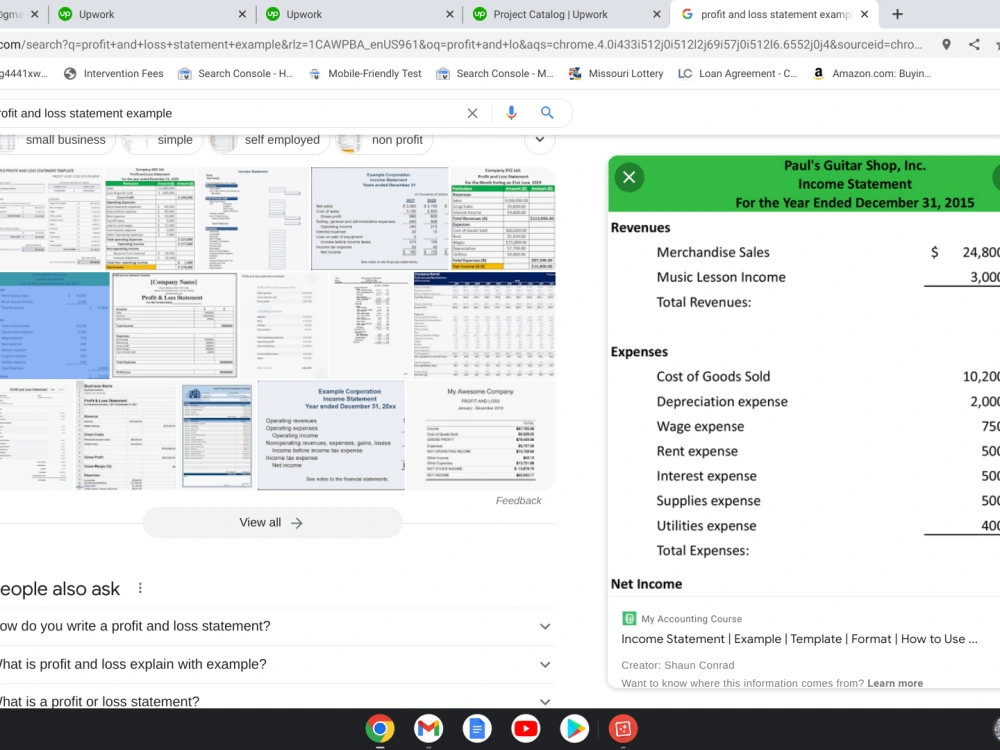Close the first Upwork tab
The image size is (1000, 750).
click(x=242, y=14)
